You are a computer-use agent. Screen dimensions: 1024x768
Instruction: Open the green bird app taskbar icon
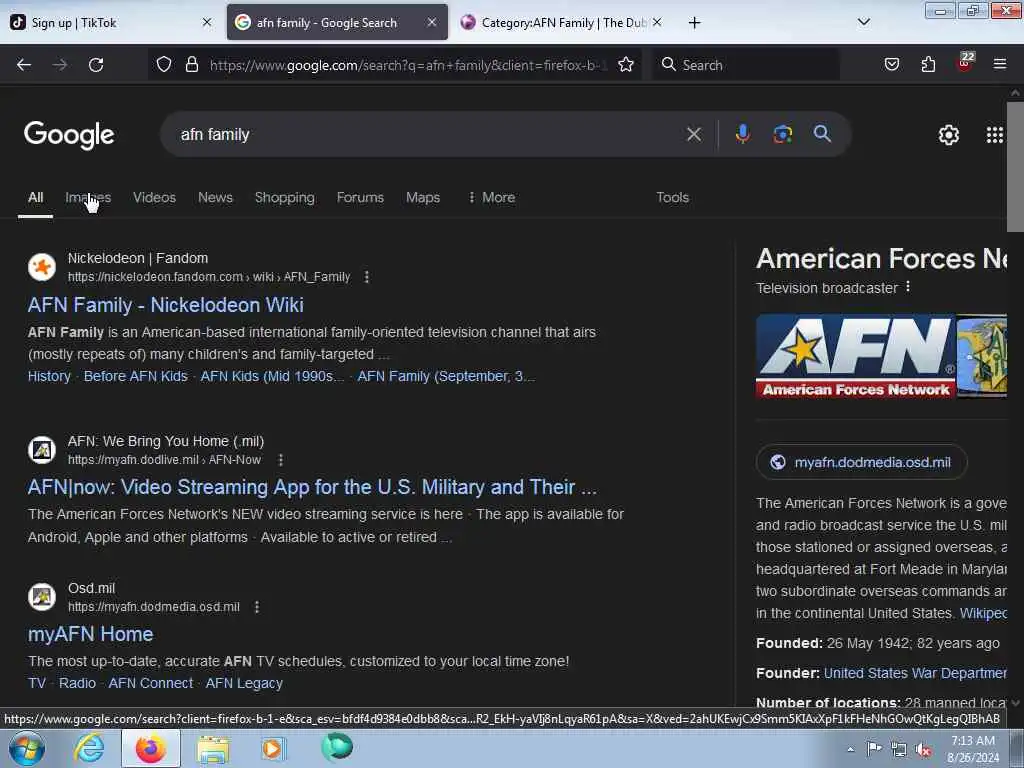tap(337, 747)
